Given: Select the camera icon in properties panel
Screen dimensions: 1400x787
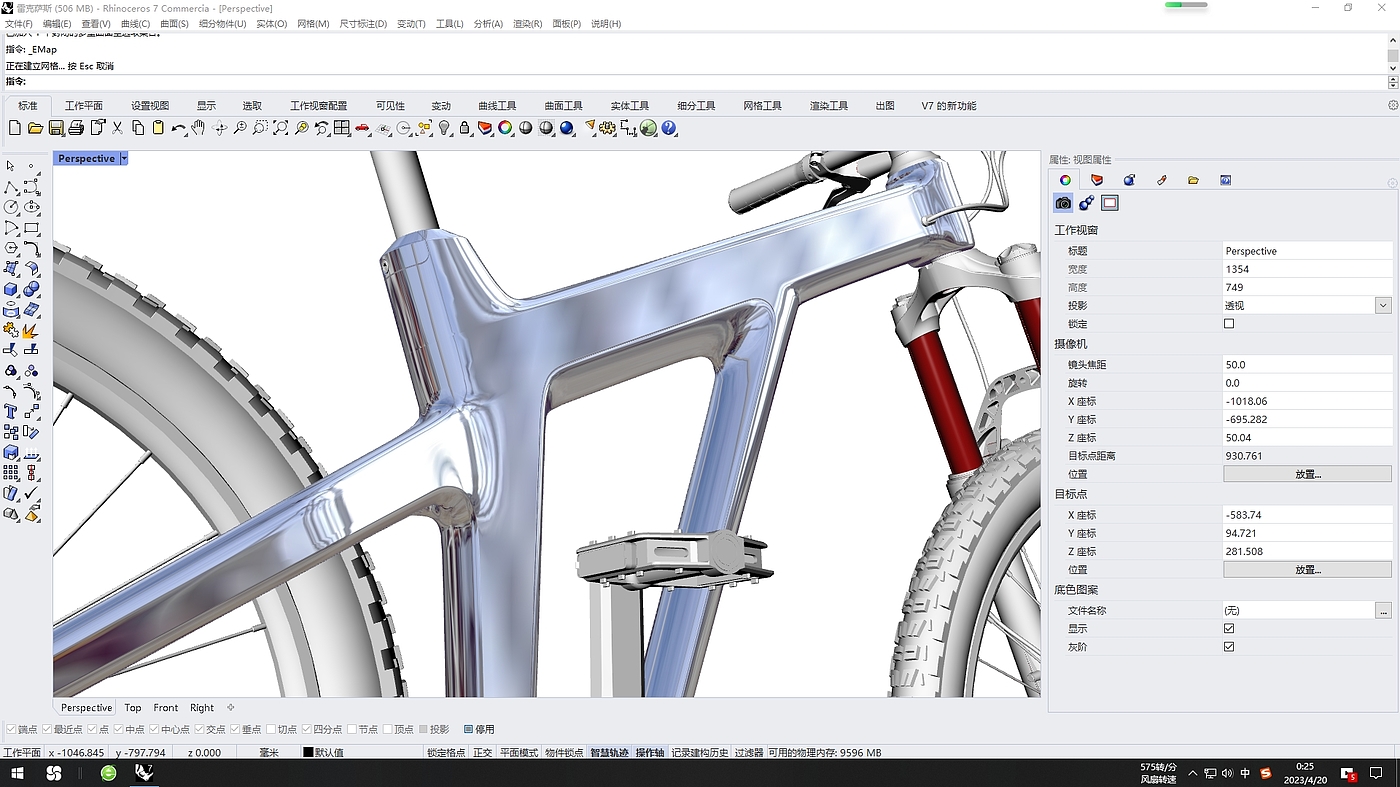Looking at the screenshot, I should tap(1063, 203).
